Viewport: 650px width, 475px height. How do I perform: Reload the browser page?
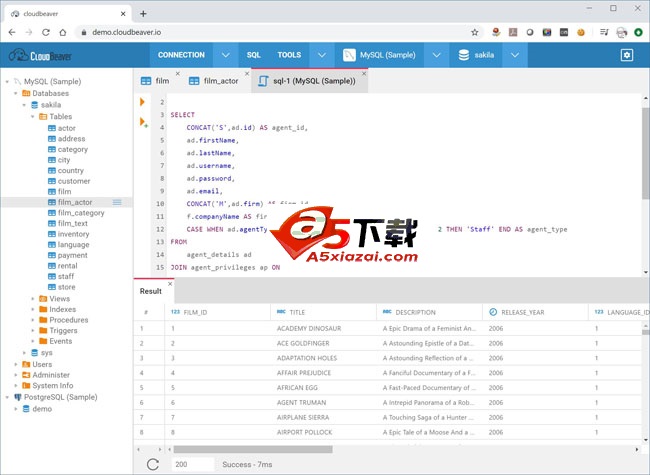(x=46, y=32)
